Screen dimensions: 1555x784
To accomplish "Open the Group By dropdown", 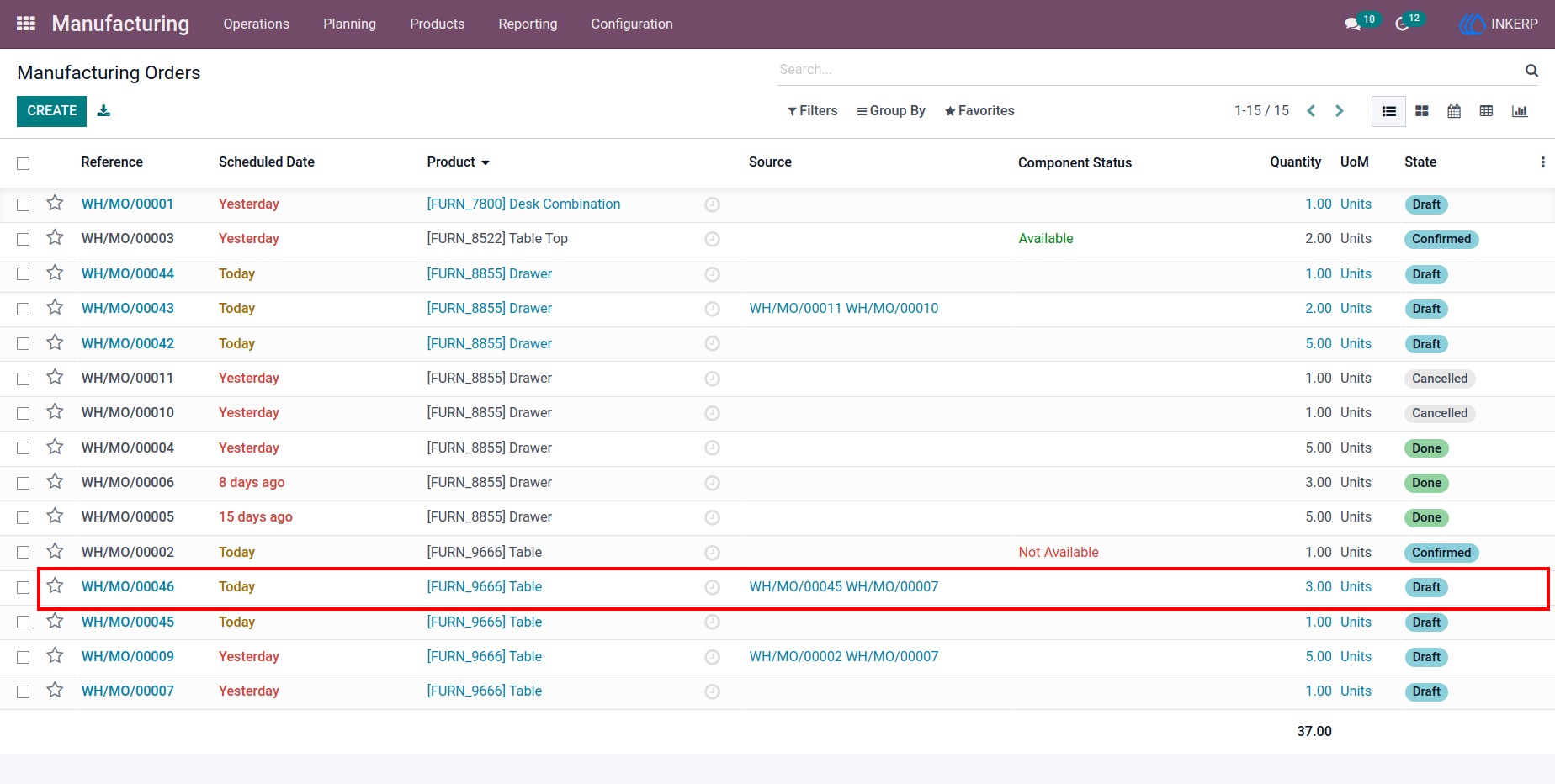I will (x=891, y=111).
